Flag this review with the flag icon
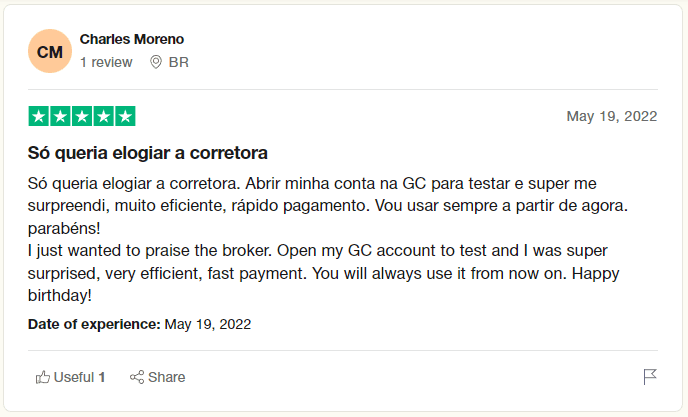Image resolution: width=688 pixels, height=417 pixels. [650, 377]
